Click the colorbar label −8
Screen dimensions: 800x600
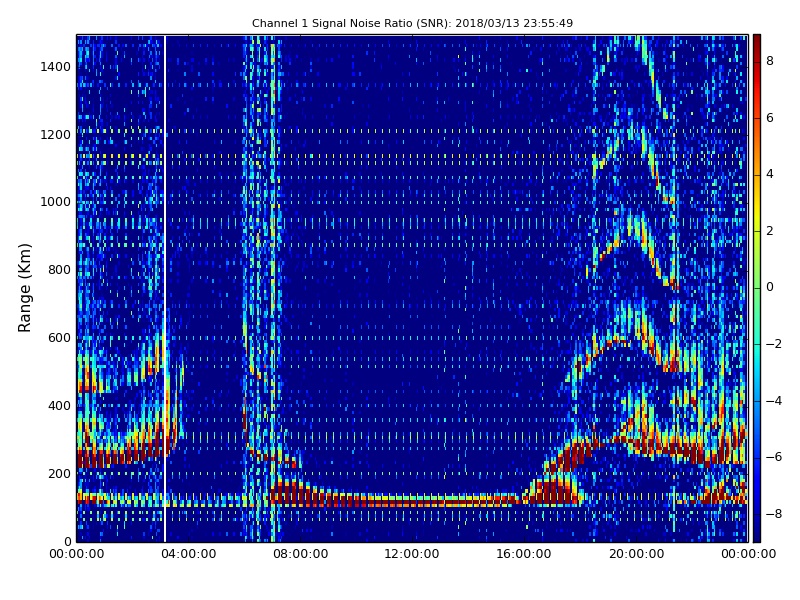pyautogui.click(x=774, y=514)
